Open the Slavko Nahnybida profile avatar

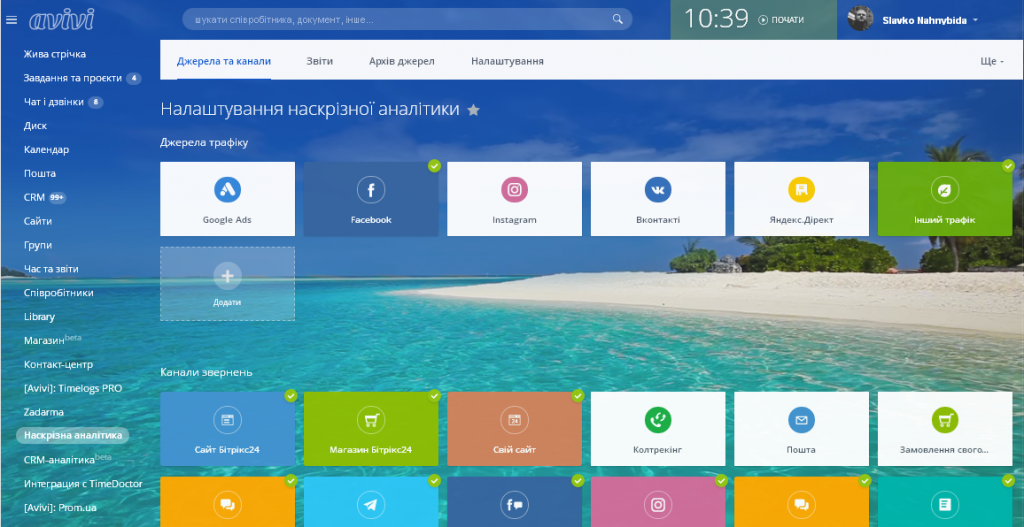860,19
